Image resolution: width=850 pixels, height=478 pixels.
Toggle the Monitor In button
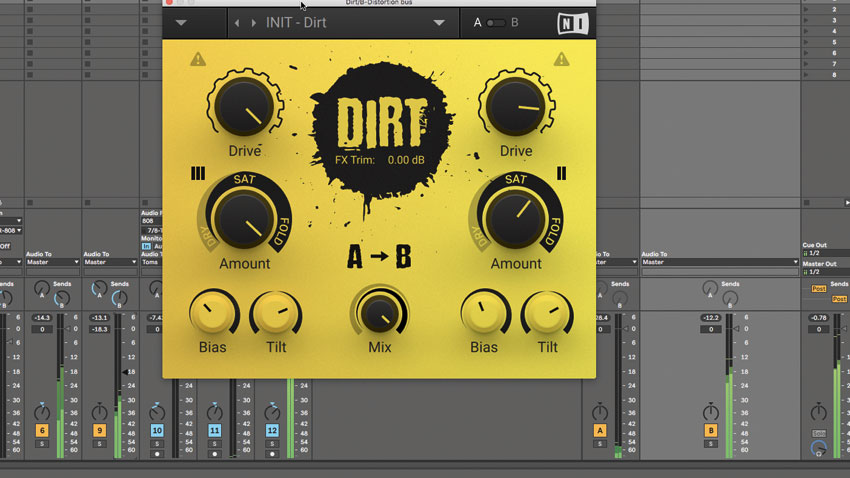click(146, 247)
